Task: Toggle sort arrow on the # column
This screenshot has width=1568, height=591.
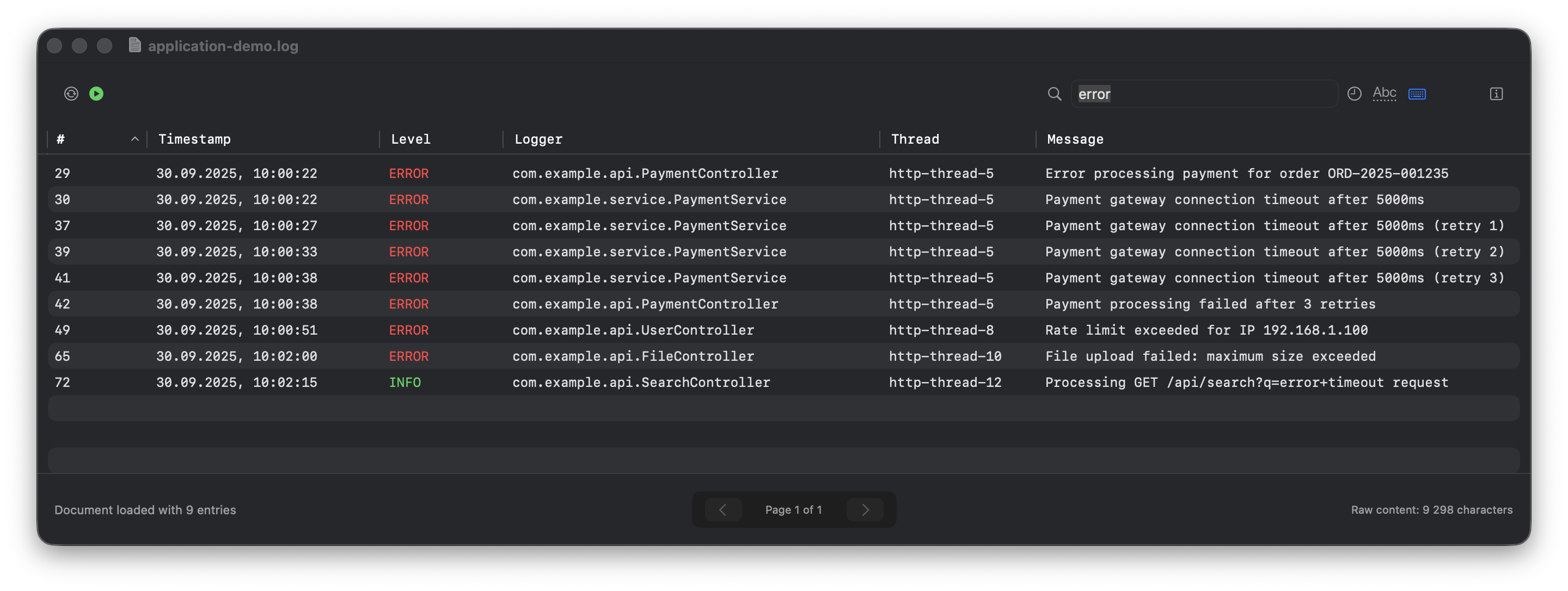Action: click(134, 139)
